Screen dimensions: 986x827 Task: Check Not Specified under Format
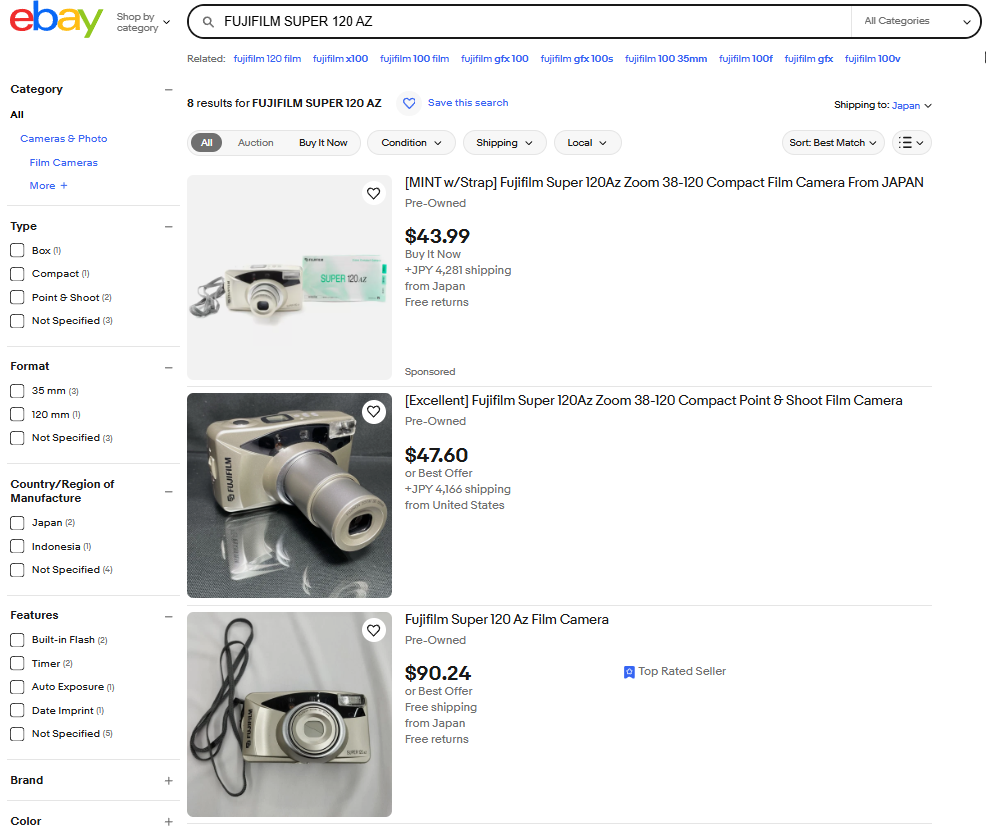[18, 438]
